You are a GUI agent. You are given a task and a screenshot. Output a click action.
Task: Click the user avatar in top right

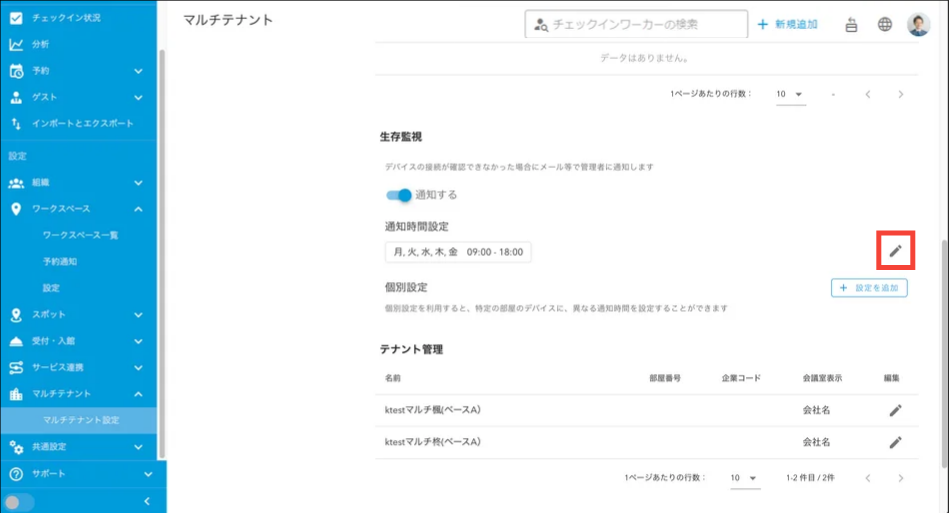(x=918, y=24)
